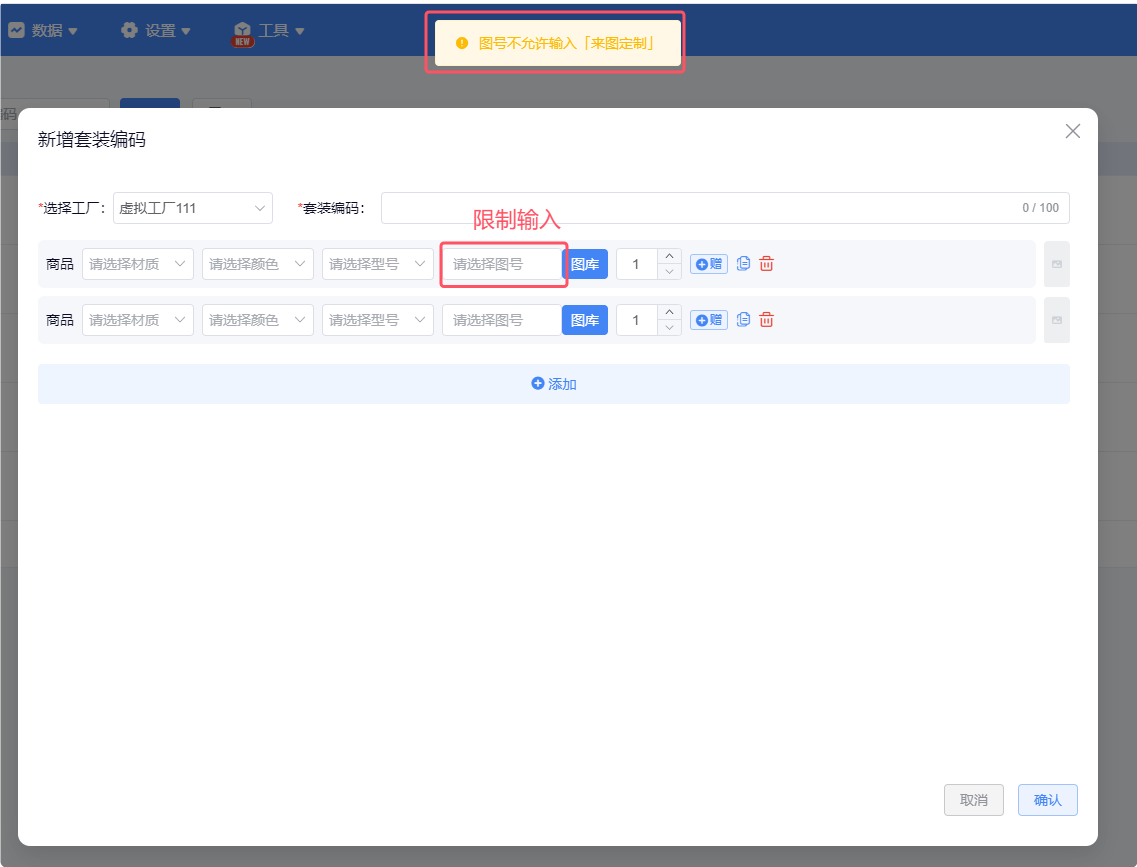Increase quantity in first 商品 row
The width and height of the screenshot is (1137, 867).
(669, 256)
